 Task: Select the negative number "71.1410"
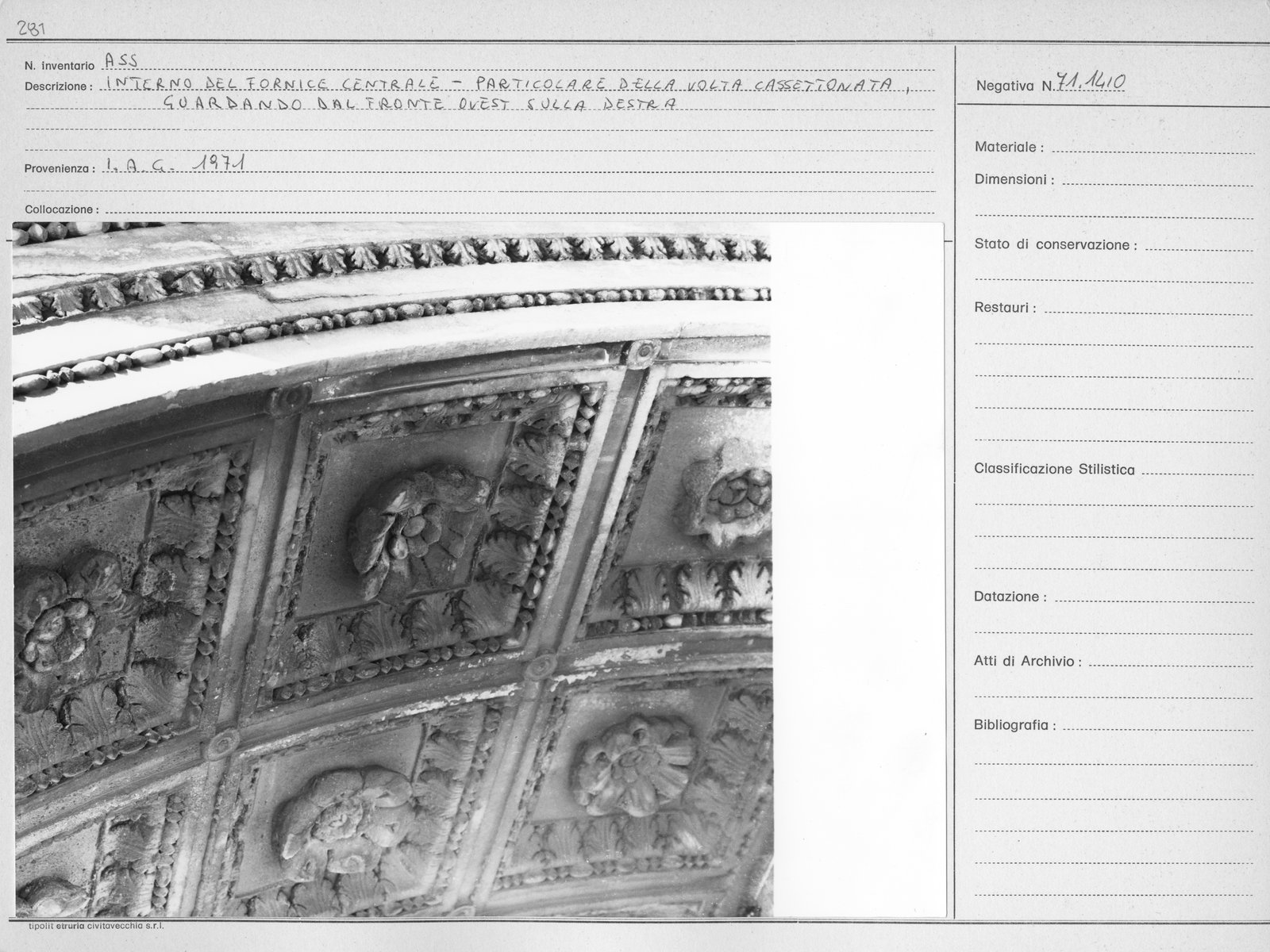click(x=1089, y=83)
